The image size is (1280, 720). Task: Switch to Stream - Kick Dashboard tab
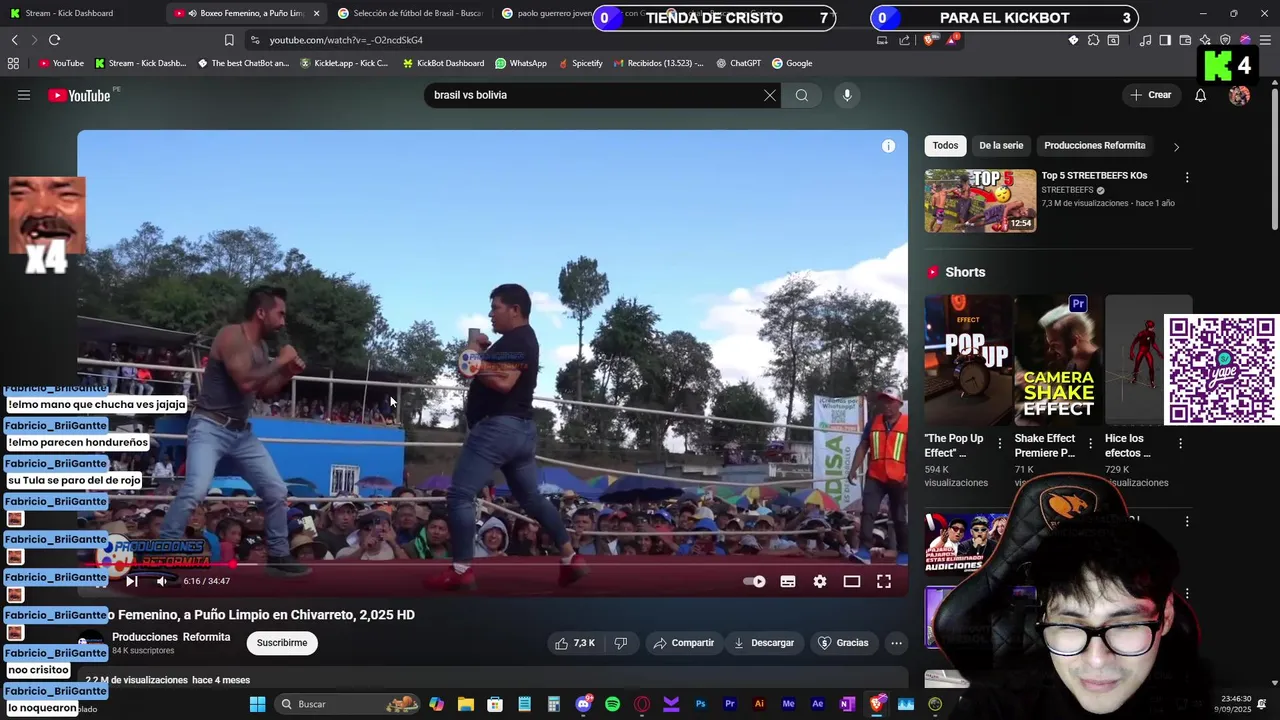pyautogui.click(x=68, y=13)
